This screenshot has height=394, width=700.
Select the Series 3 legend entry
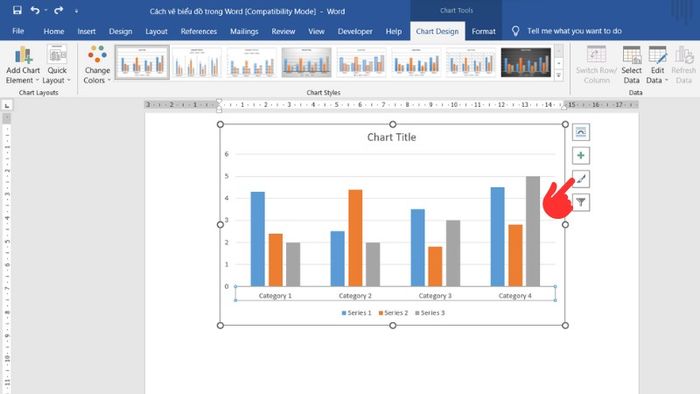pyautogui.click(x=430, y=313)
